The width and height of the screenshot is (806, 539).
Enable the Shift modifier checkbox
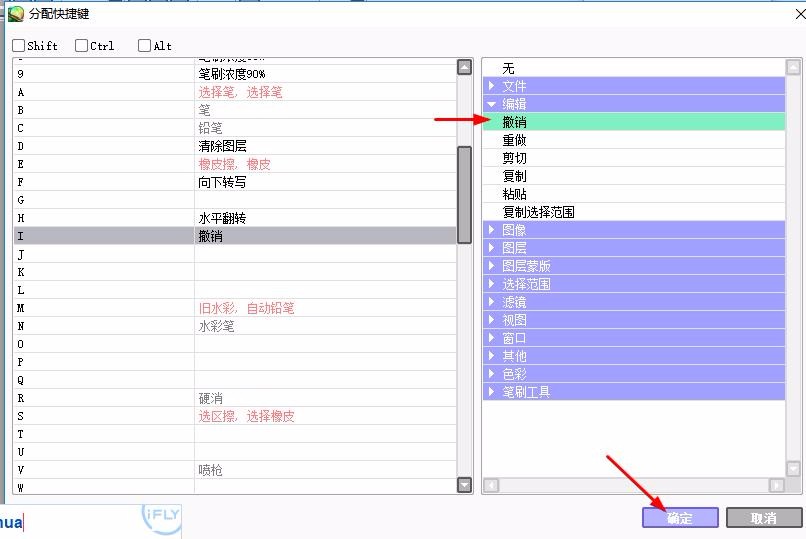click(19, 46)
